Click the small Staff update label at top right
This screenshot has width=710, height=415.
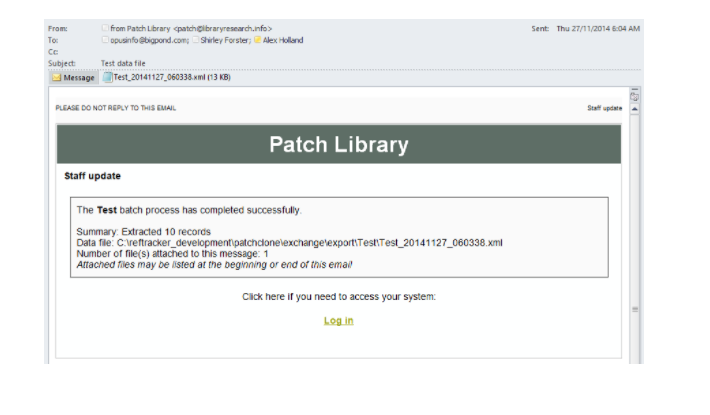point(604,108)
